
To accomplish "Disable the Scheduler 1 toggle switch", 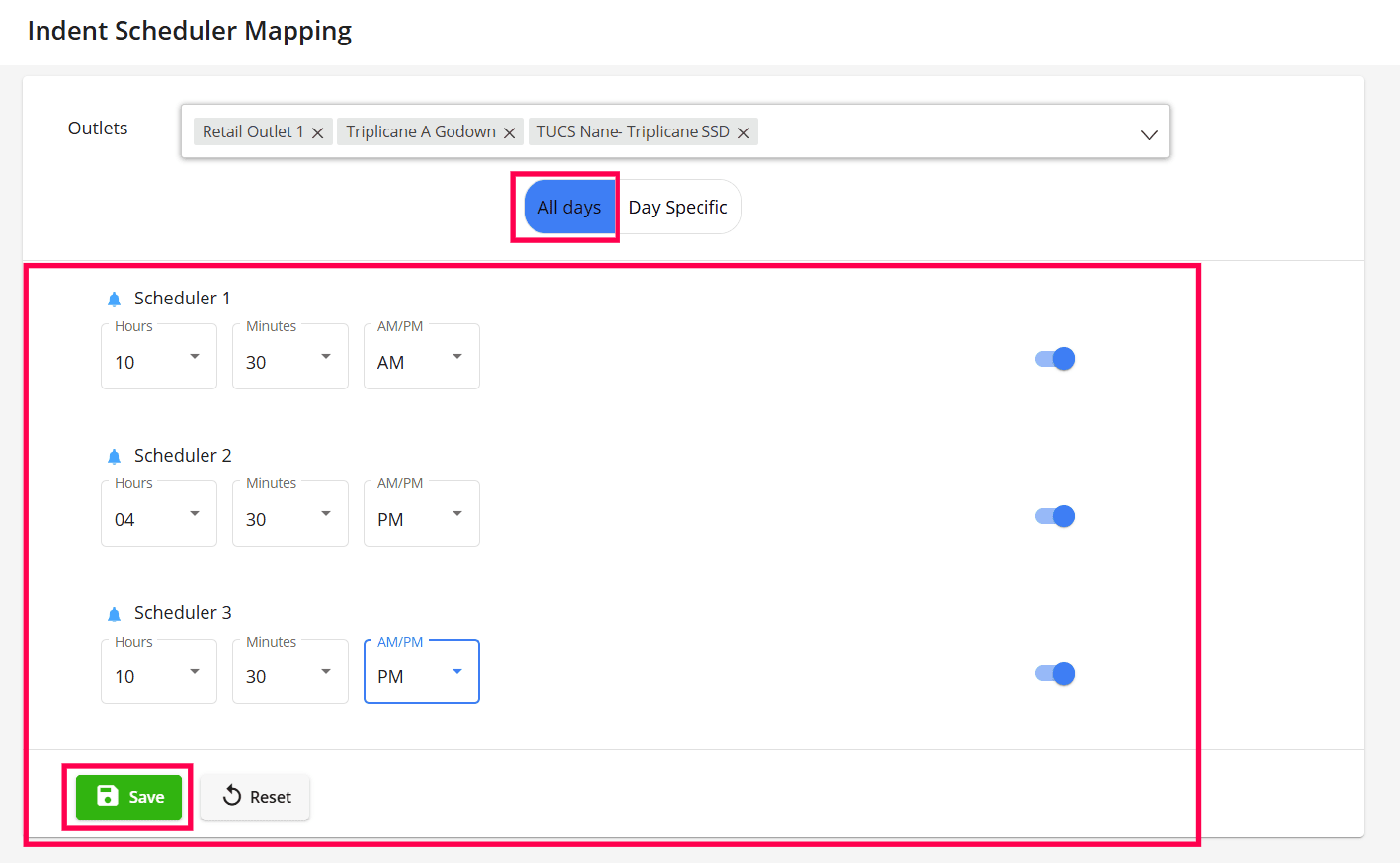I will click(1055, 359).
